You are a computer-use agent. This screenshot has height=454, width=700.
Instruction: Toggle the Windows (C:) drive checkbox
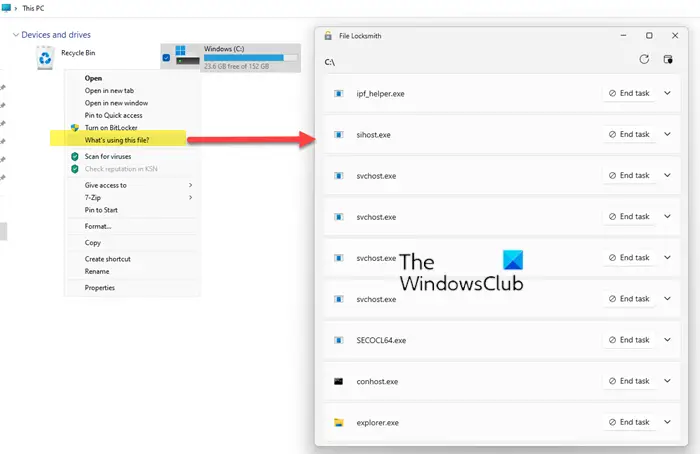[166, 58]
